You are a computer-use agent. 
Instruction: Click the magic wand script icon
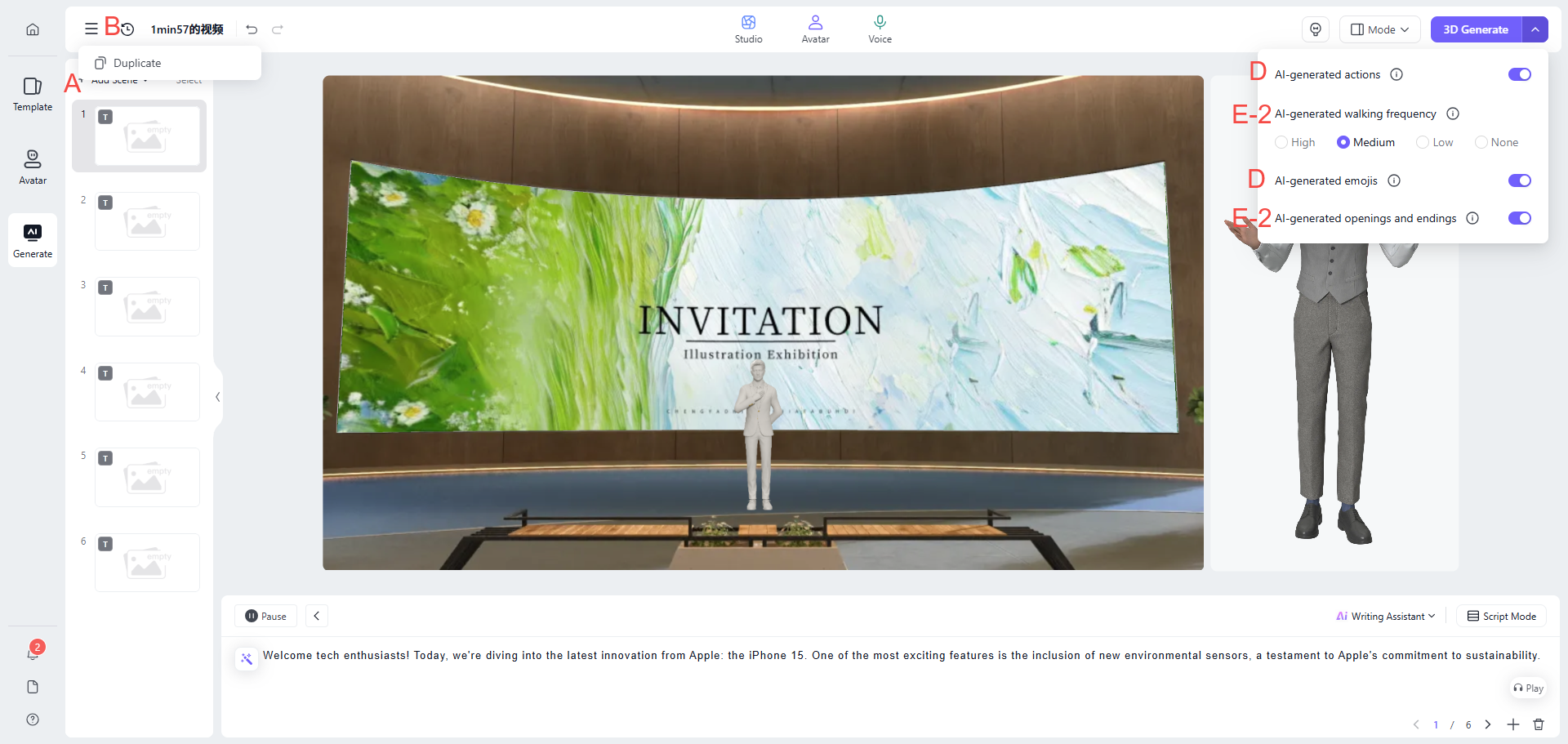pyautogui.click(x=247, y=658)
